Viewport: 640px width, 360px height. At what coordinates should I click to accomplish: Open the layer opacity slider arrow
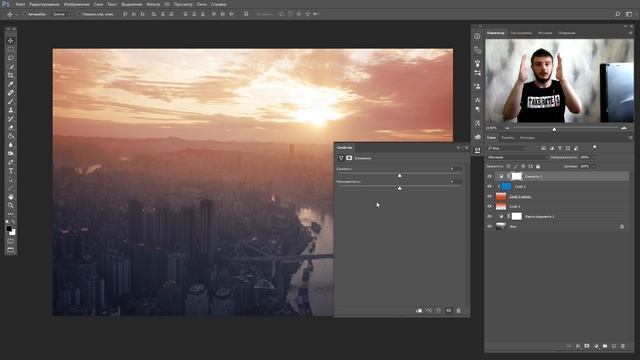click(x=593, y=157)
